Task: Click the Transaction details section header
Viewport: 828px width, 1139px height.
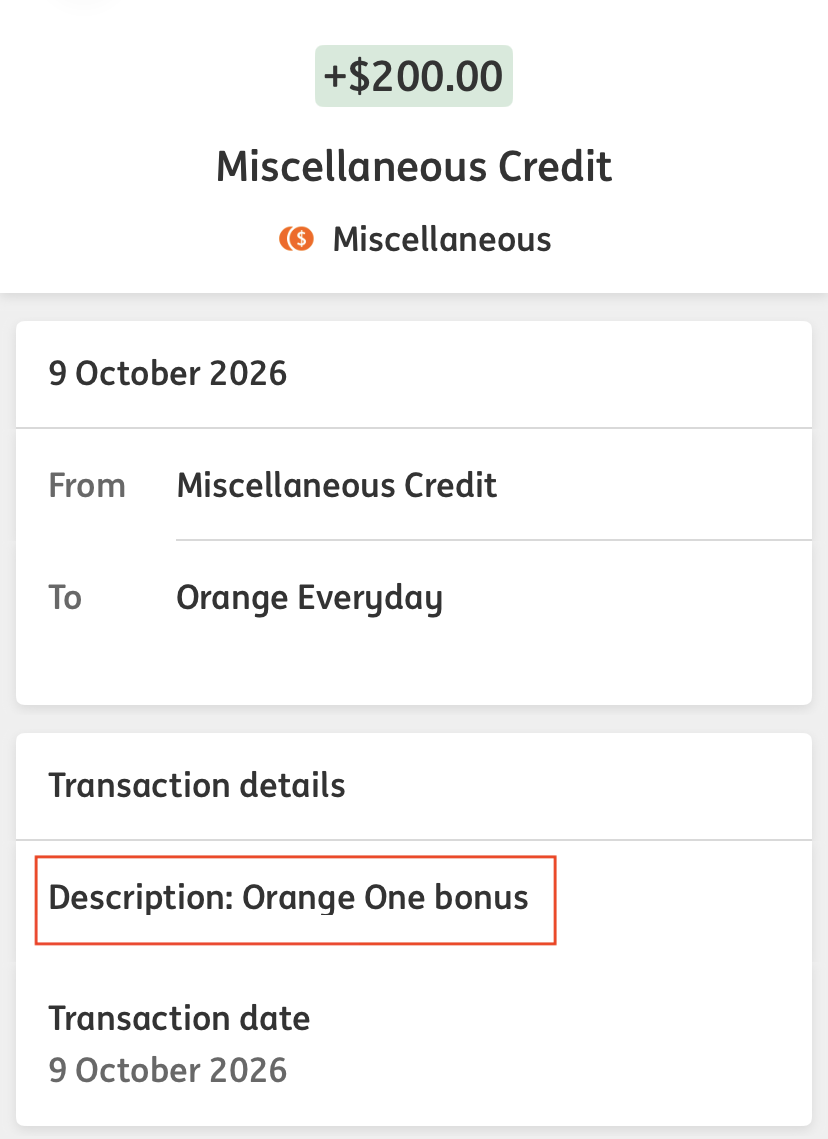Action: click(197, 785)
